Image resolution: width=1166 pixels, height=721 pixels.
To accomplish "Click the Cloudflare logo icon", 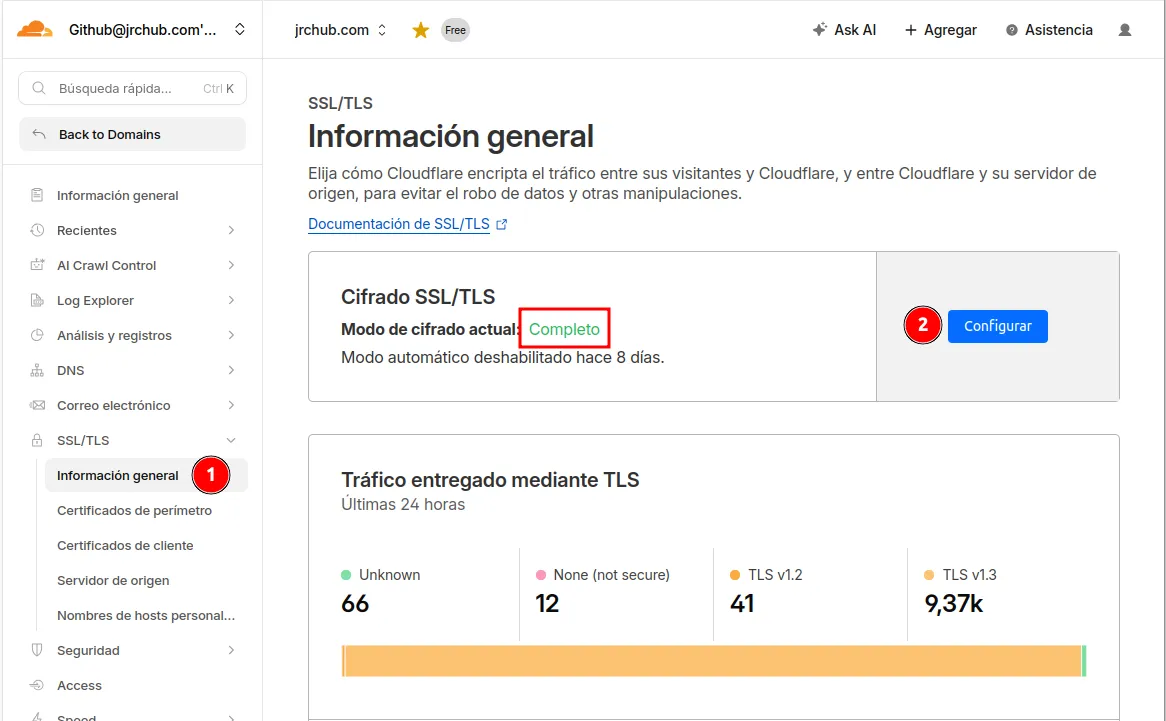I will pyautogui.click(x=35, y=30).
